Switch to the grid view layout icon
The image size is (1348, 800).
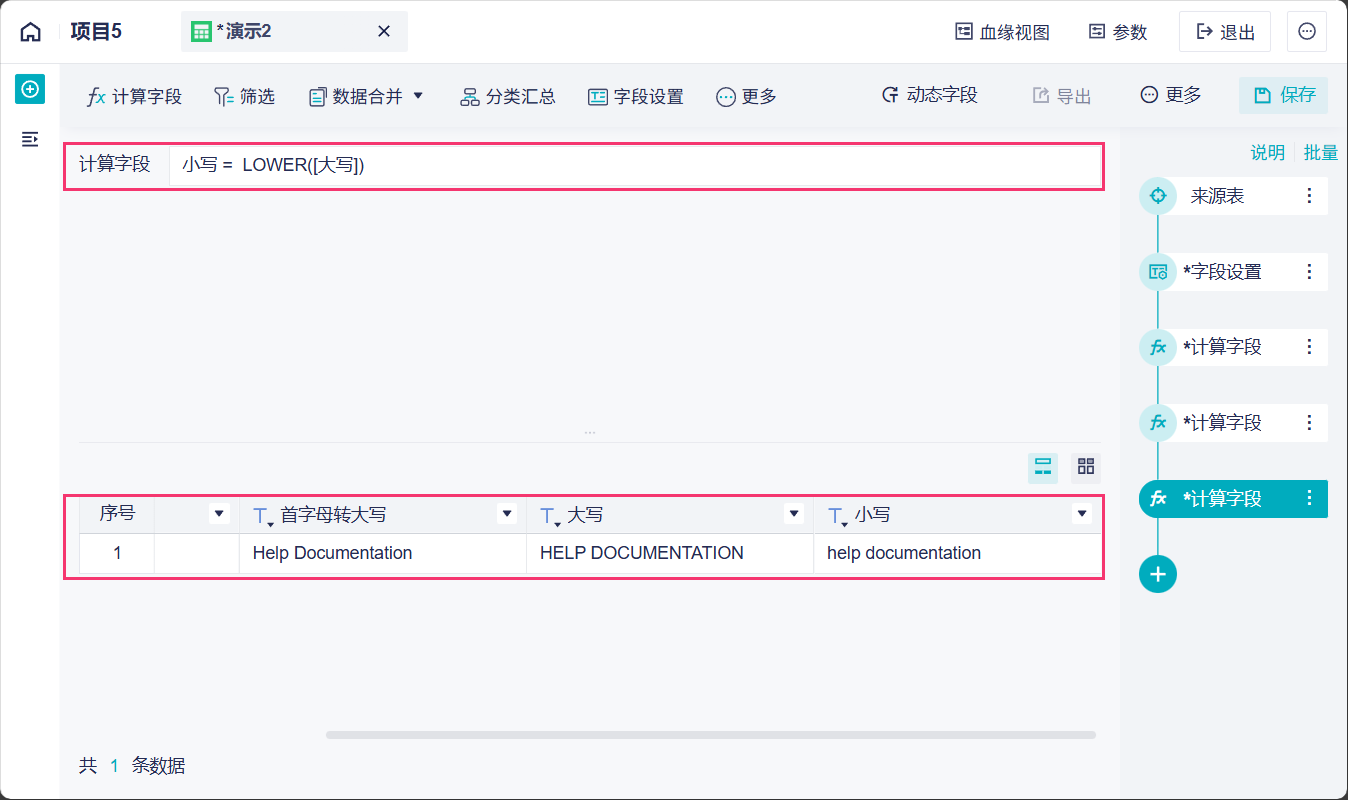1086,467
